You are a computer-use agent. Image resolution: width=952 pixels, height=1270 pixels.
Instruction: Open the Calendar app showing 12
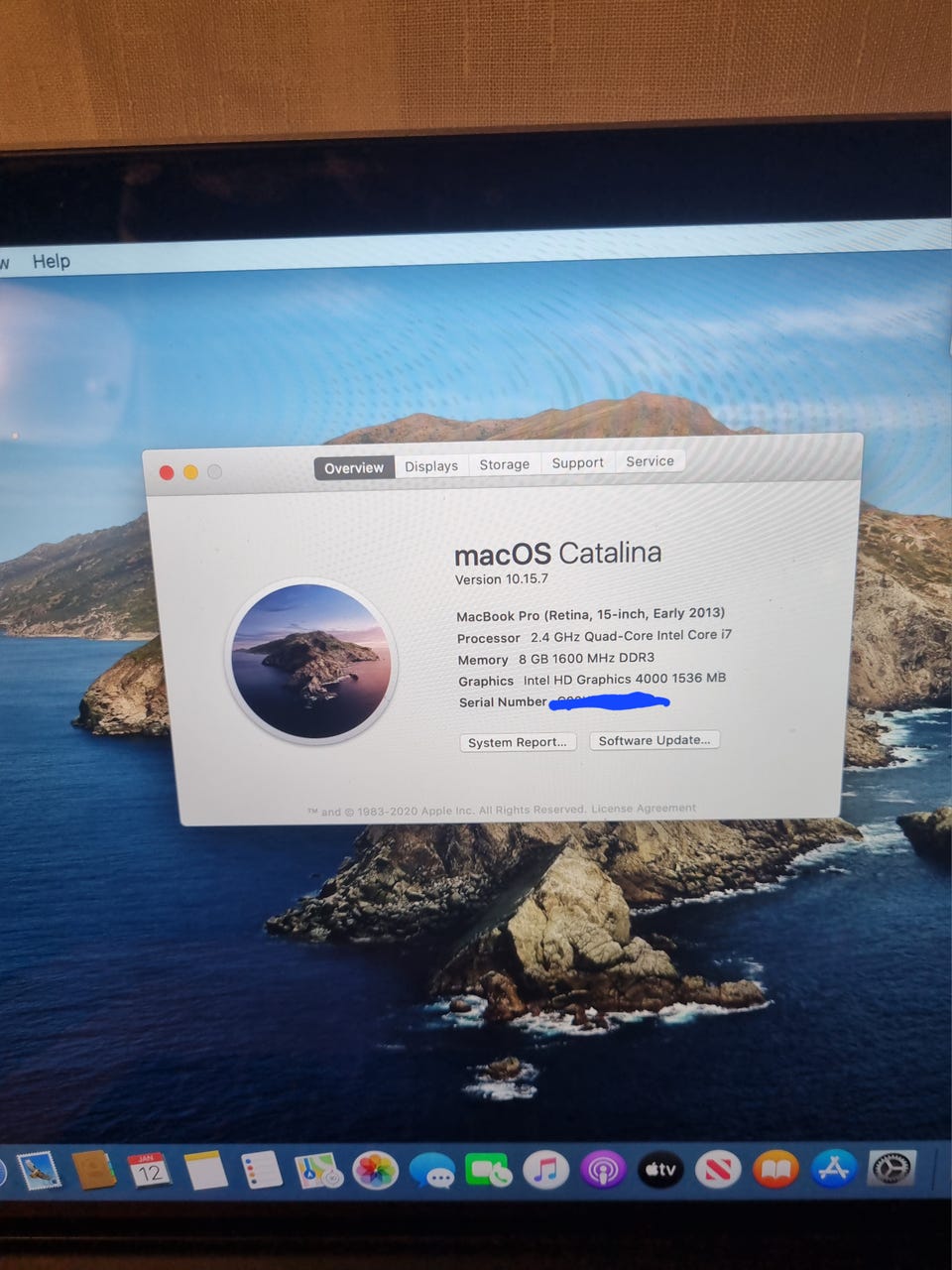(x=149, y=1171)
